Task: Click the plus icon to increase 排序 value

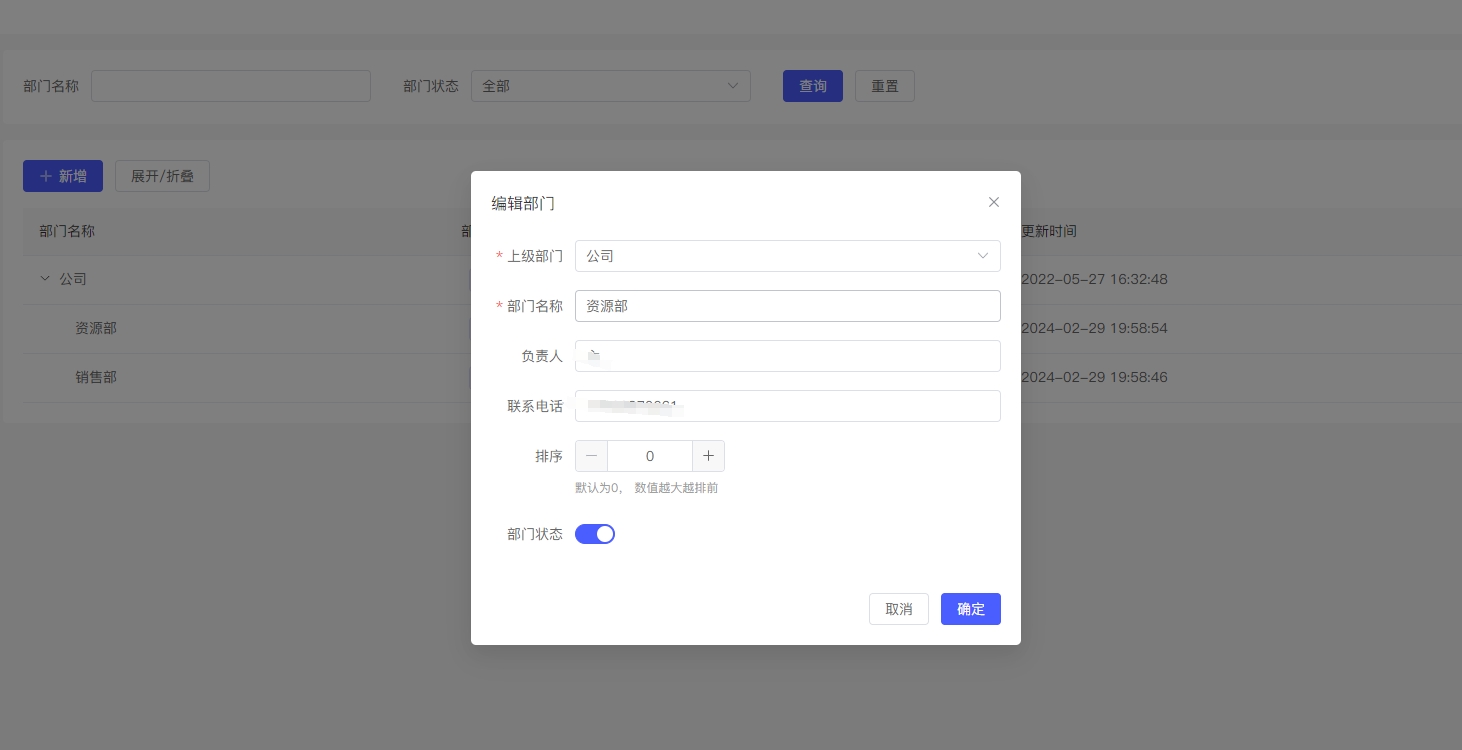Action: point(708,456)
